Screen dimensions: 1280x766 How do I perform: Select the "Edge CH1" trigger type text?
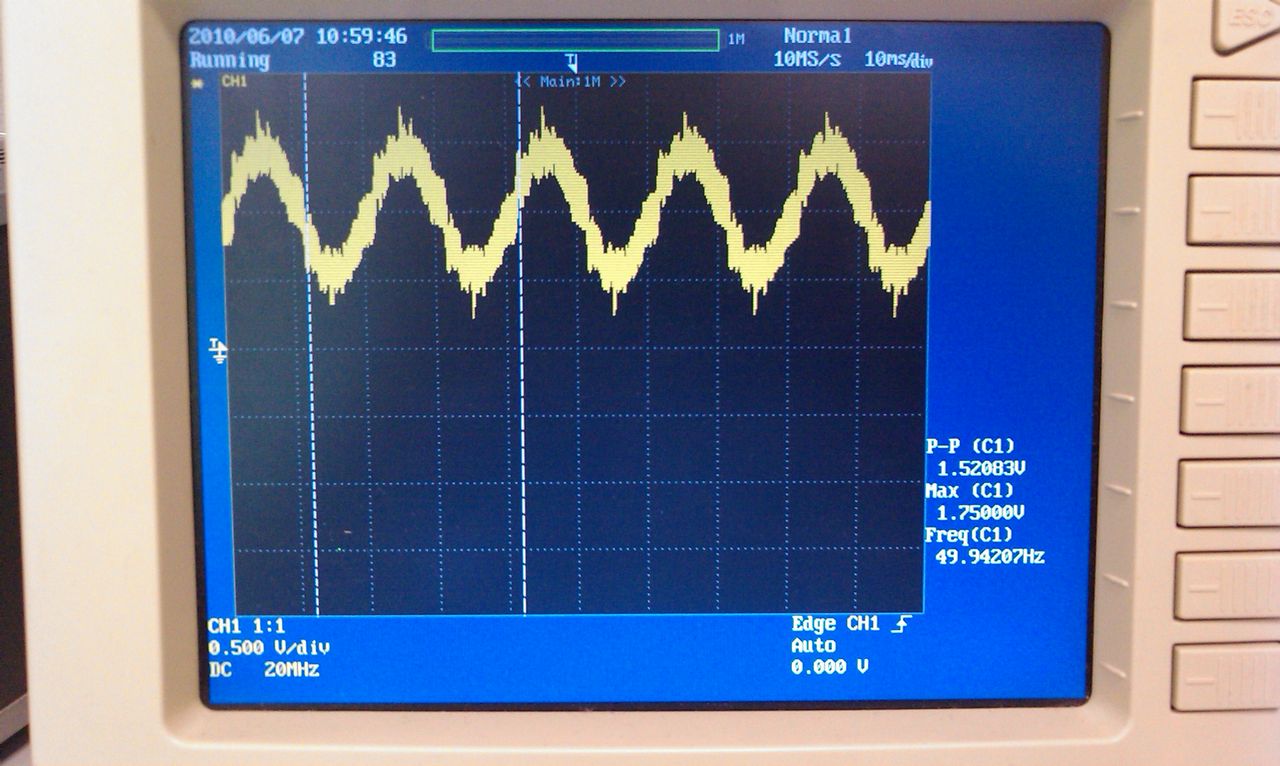point(835,624)
